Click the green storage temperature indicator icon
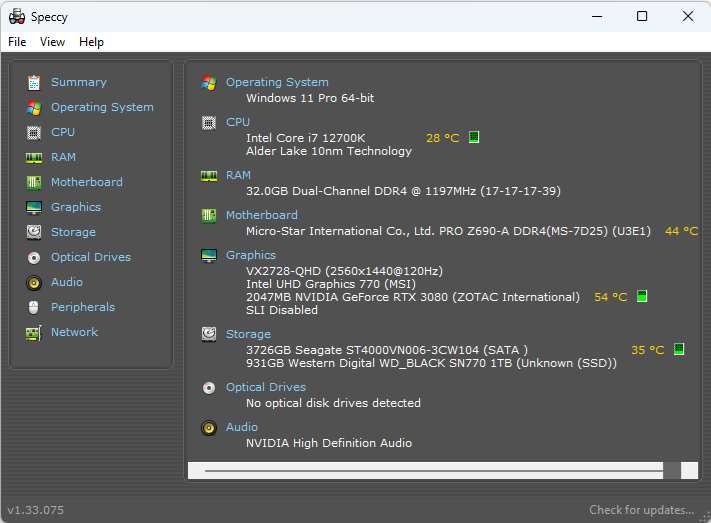The height and width of the screenshot is (523, 711). (x=679, y=349)
